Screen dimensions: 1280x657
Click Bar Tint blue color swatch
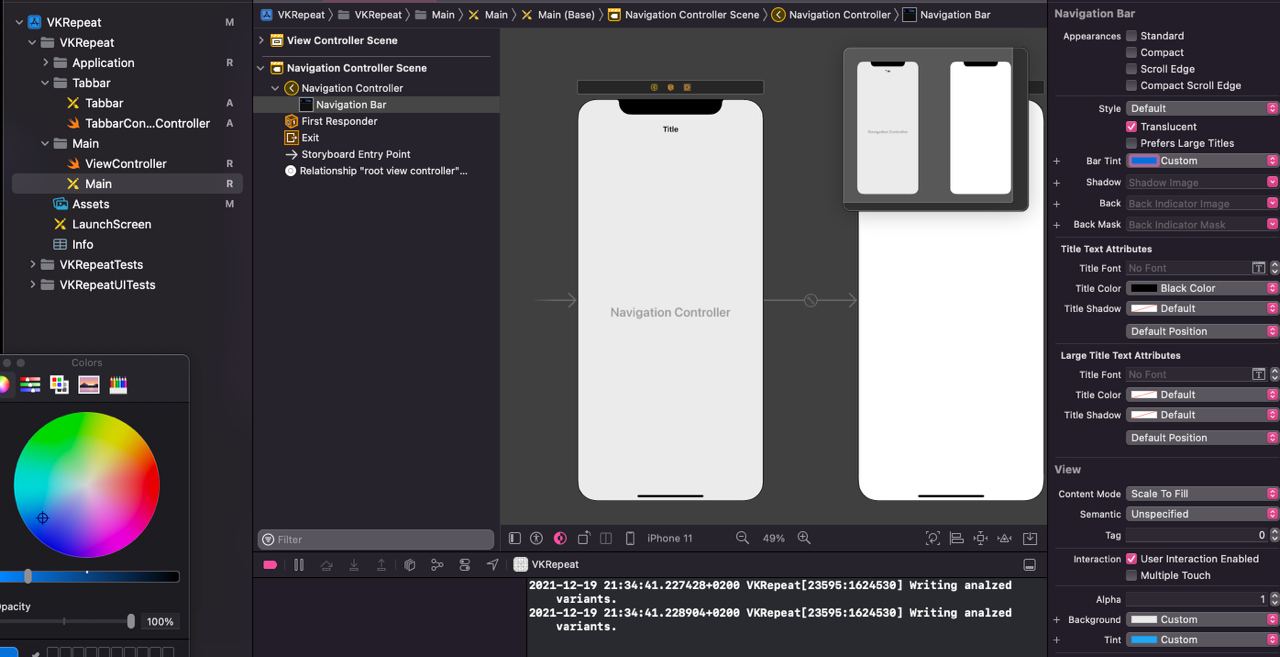tap(1144, 161)
